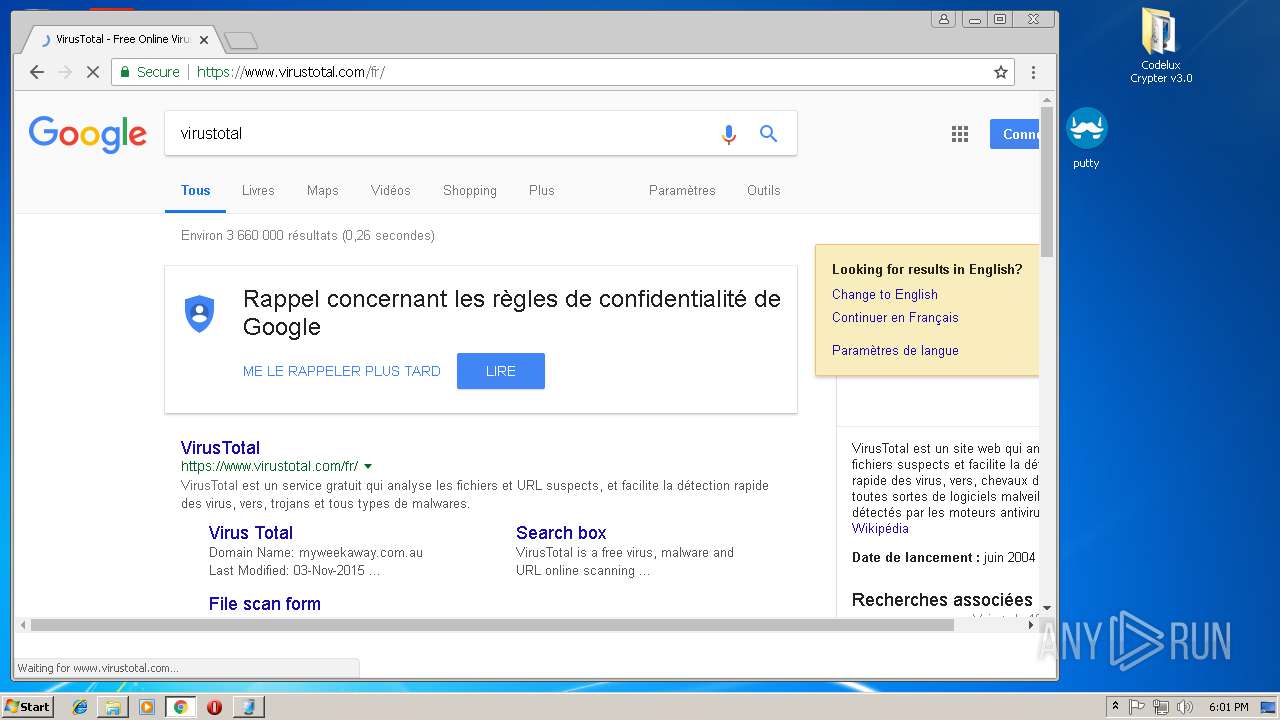Click the browser address bar URL
Viewport: 1280px width, 720px height.
click(x=291, y=72)
